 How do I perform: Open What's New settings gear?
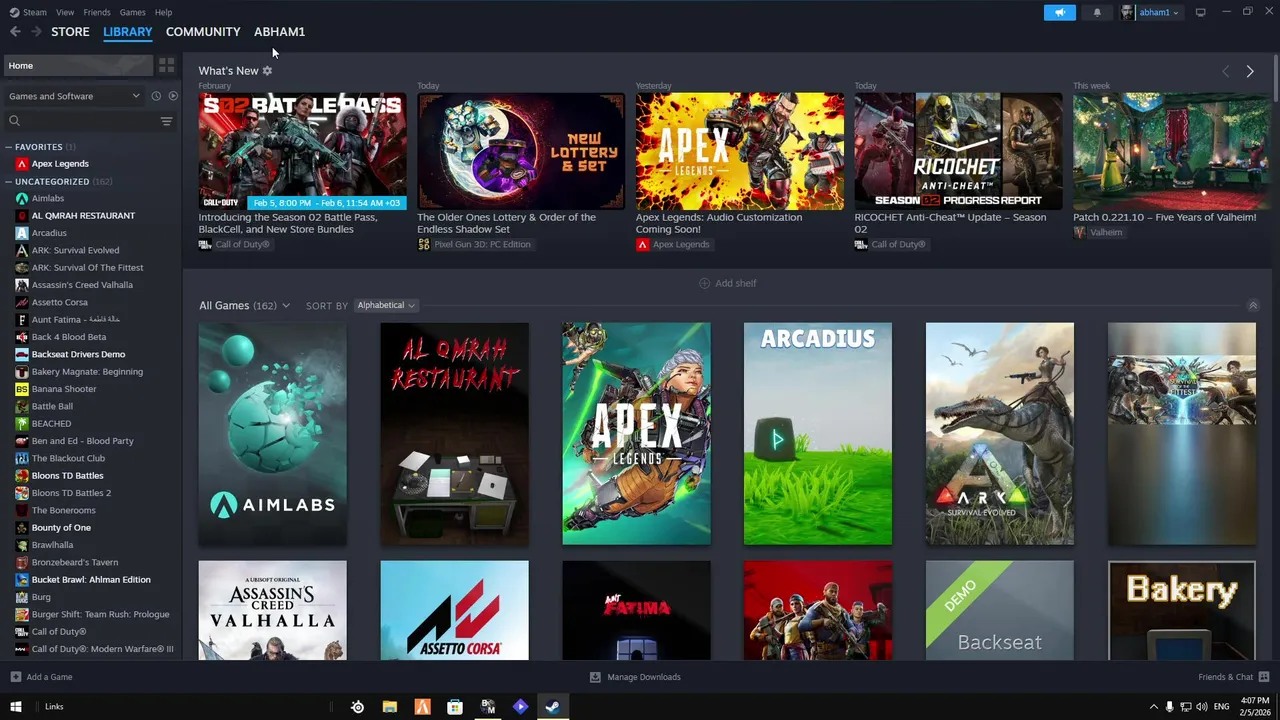(x=267, y=71)
